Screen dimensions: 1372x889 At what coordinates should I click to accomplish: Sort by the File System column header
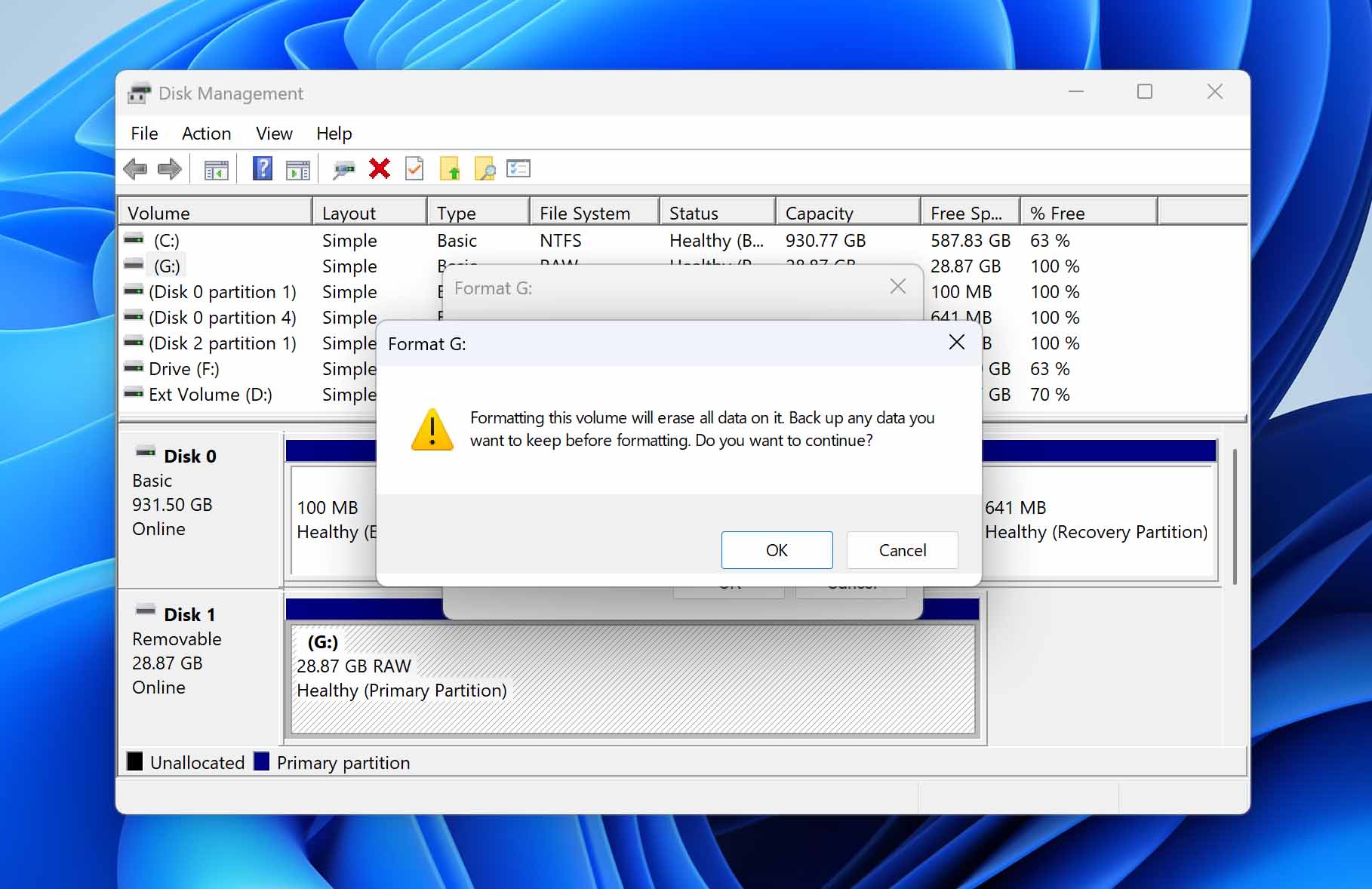pos(595,213)
